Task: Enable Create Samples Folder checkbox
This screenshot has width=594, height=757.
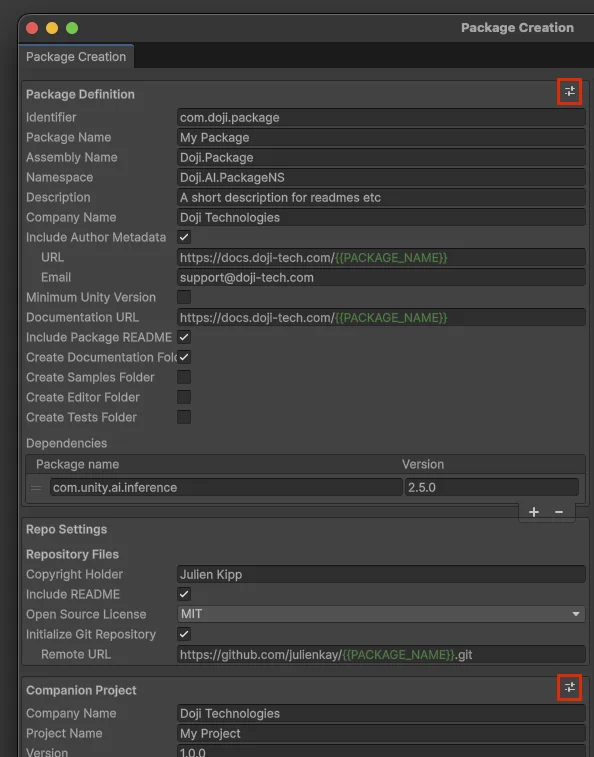Action: (x=184, y=377)
